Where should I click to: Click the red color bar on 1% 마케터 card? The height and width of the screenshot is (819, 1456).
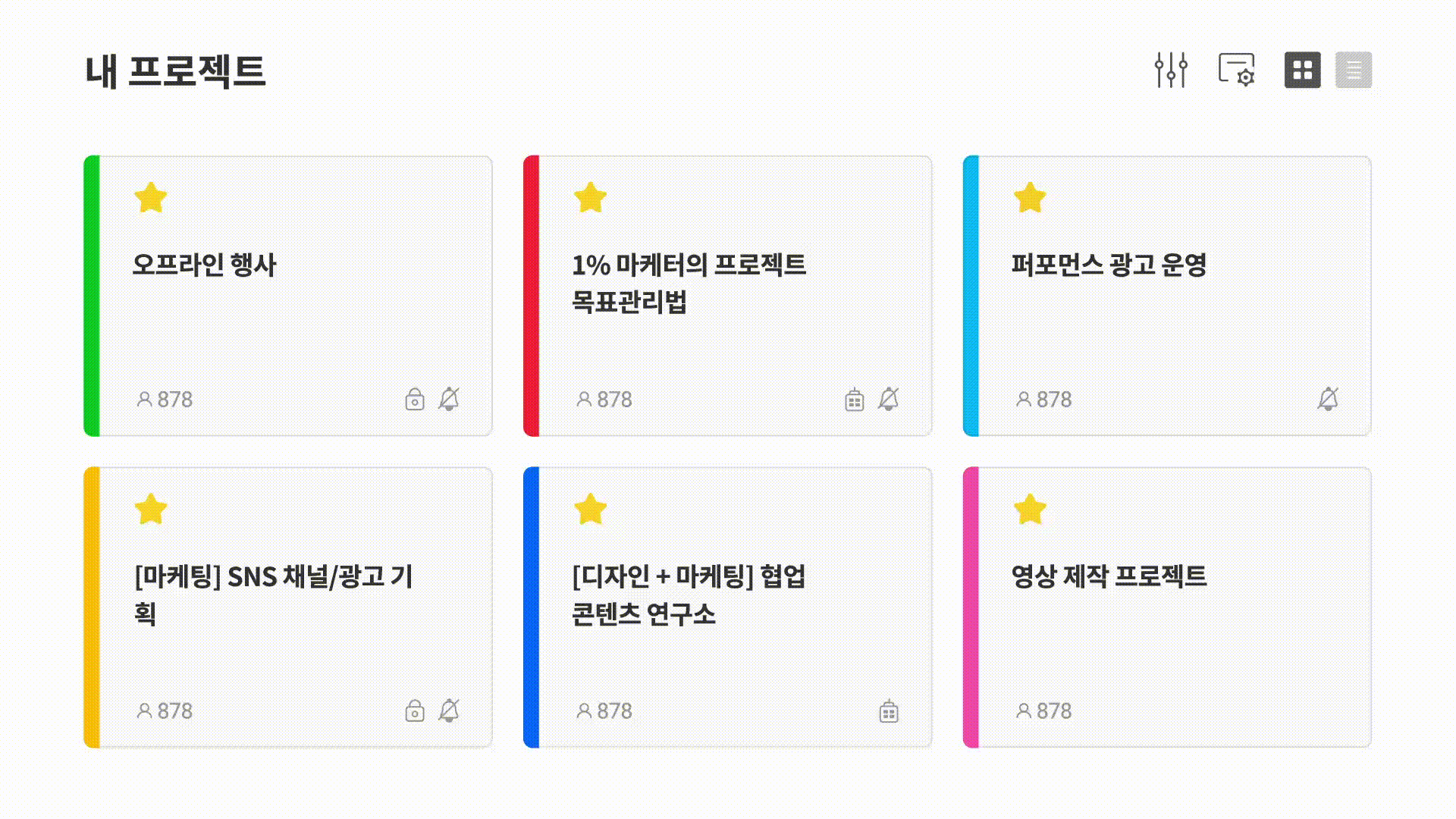pos(532,296)
